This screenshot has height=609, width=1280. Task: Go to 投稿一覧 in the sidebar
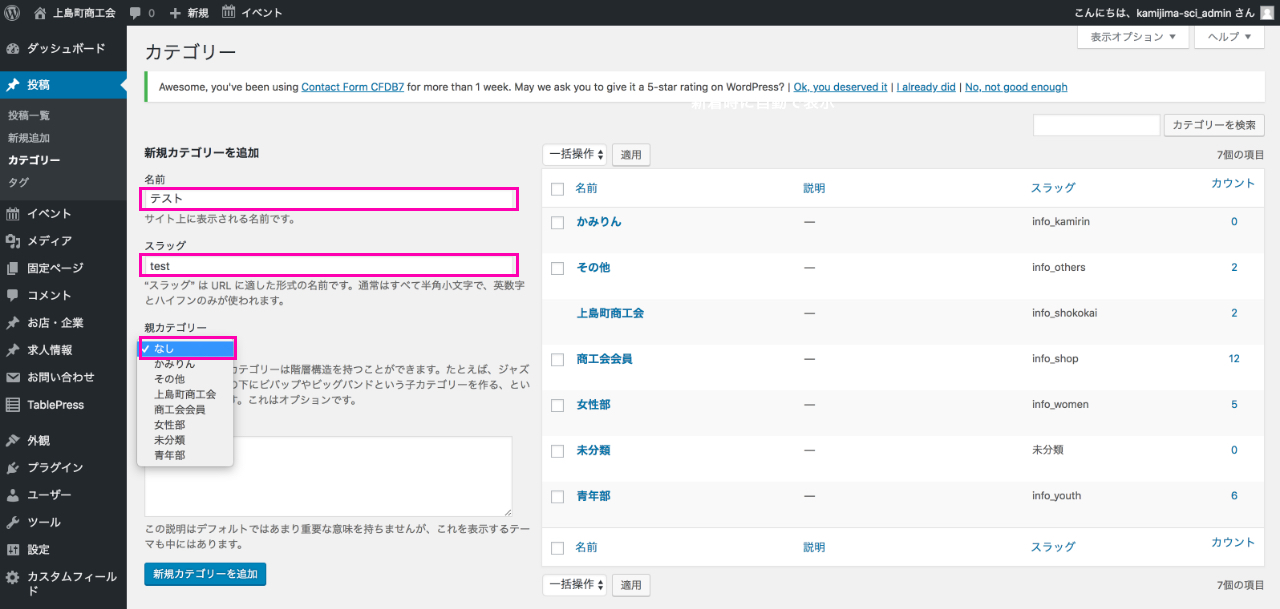tap(29, 116)
